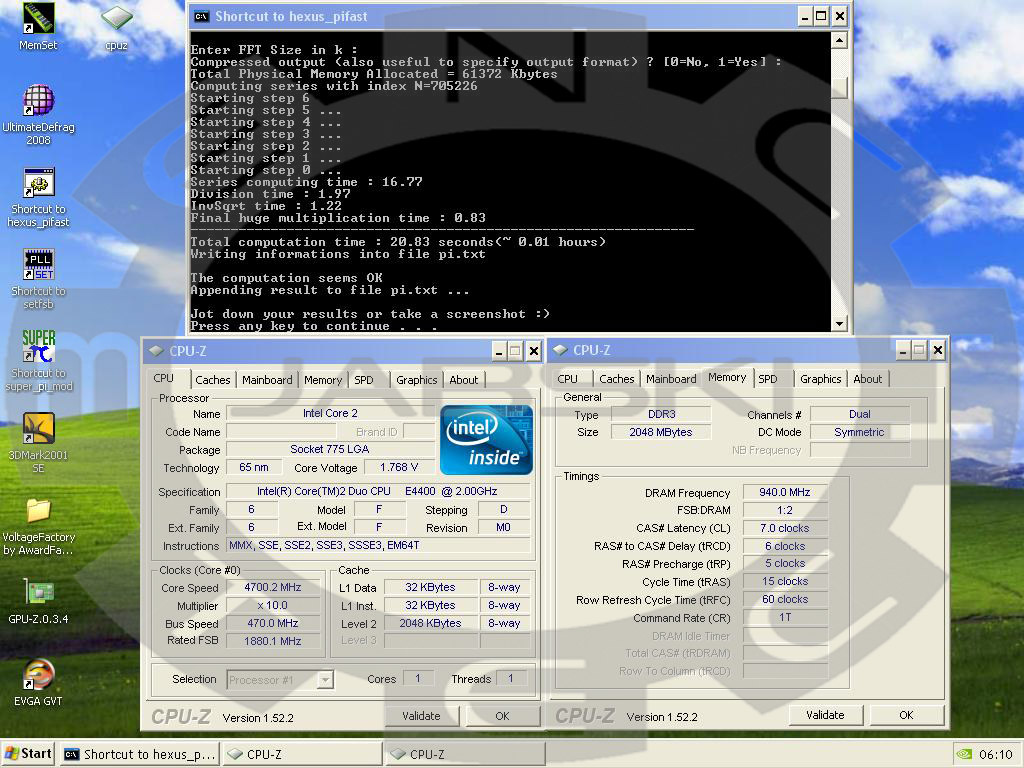This screenshot has height=768, width=1024.
Task: Open Graphics tab in left CPU-Z window
Action: [417, 380]
